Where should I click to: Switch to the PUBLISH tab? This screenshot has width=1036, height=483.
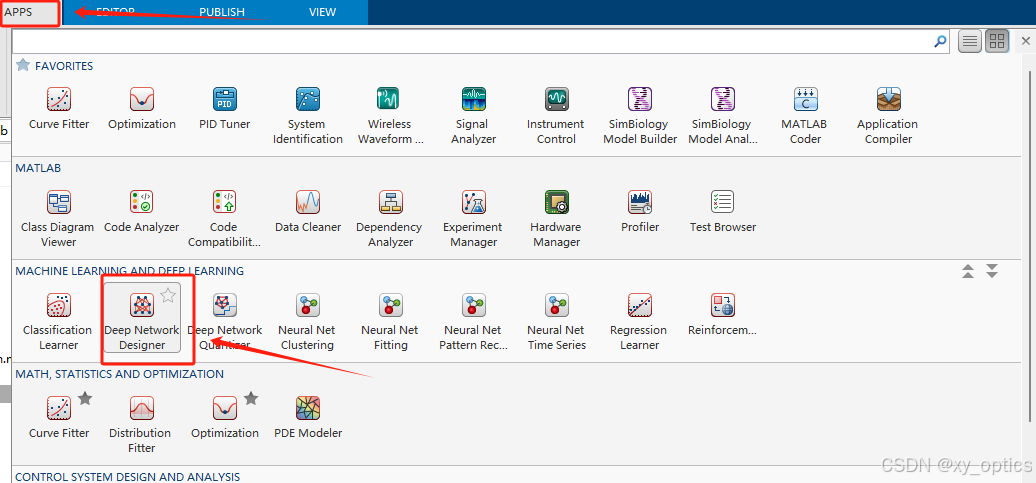[x=222, y=12]
